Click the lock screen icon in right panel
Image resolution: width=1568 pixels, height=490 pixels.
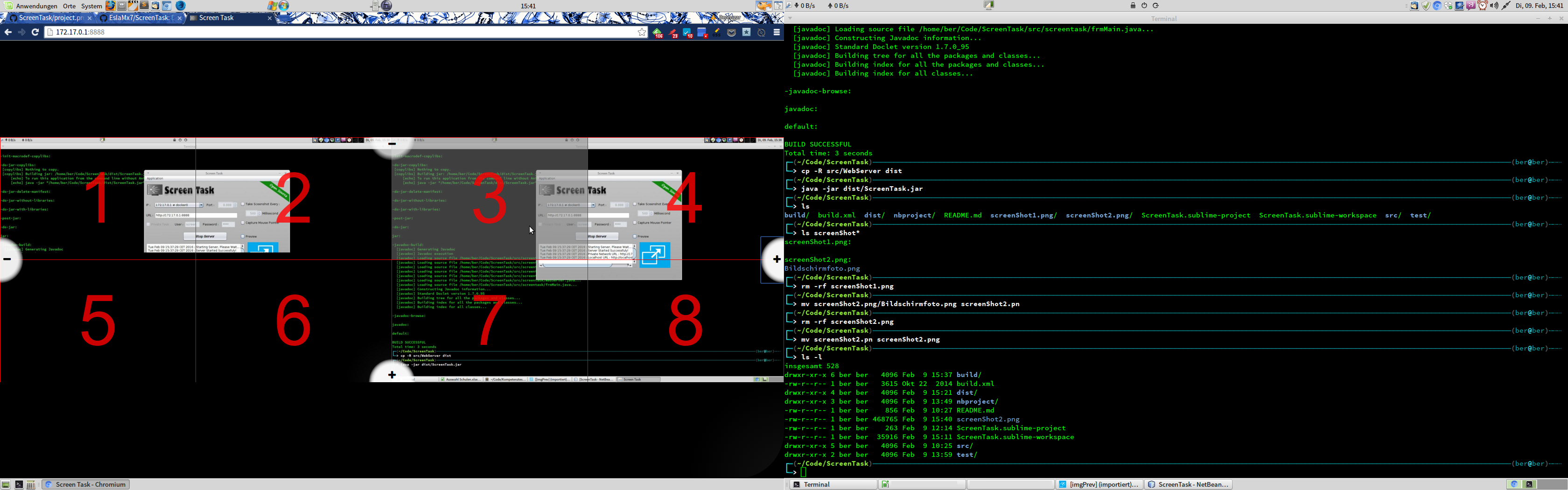point(1133,6)
